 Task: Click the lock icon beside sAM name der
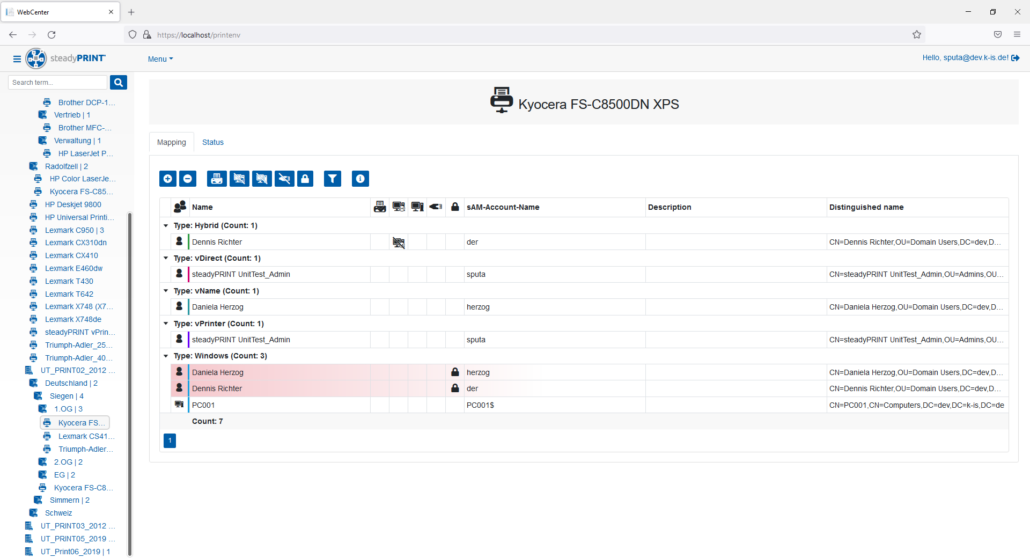click(x=455, y=388)
